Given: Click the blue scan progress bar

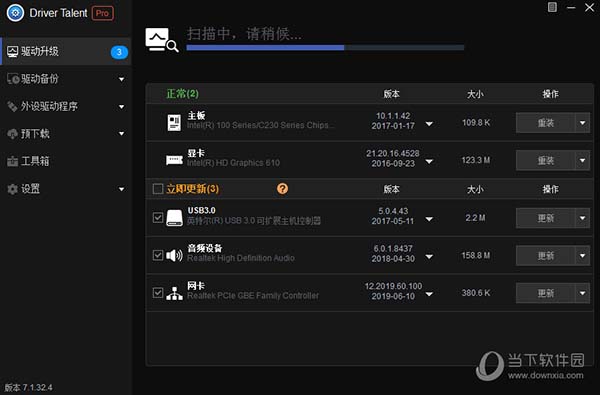Looking at the screenshot, I should pyautogui.click(x=325, y=47).
